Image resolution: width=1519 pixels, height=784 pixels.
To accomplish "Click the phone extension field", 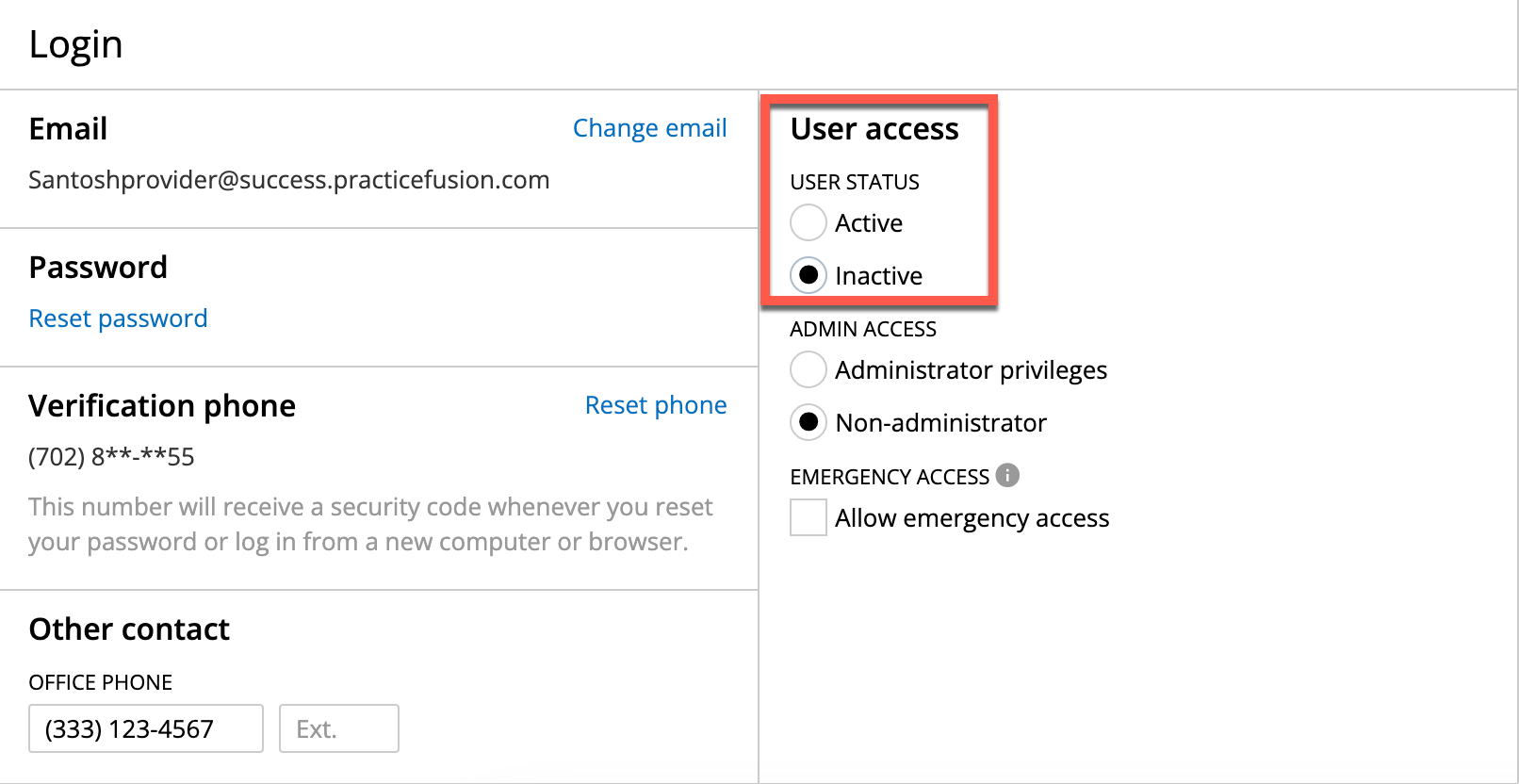I will click(x=338, y=727).
